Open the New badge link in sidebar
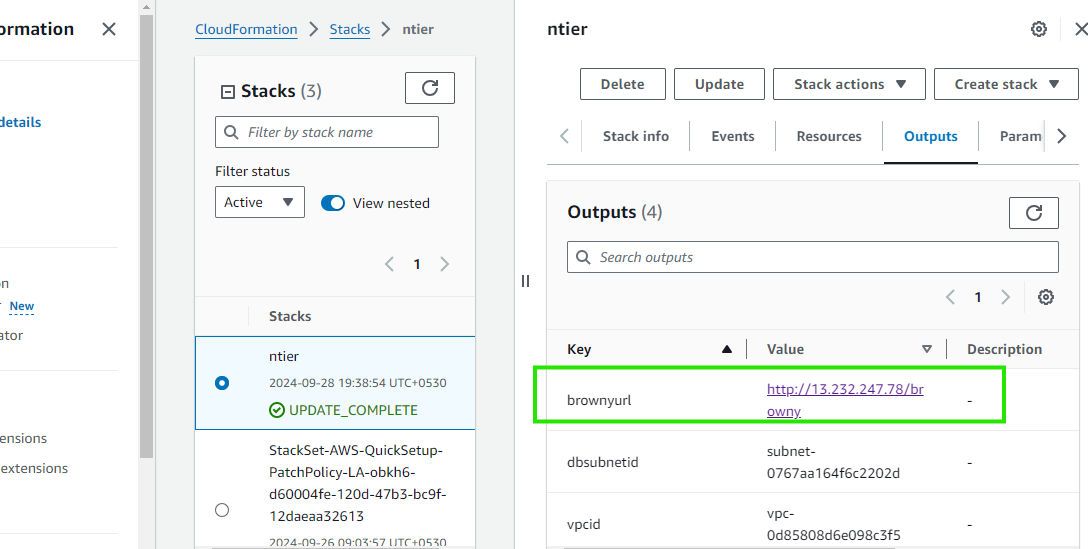Viewport: 1088px width, 549px height. [x=22, y=306]
